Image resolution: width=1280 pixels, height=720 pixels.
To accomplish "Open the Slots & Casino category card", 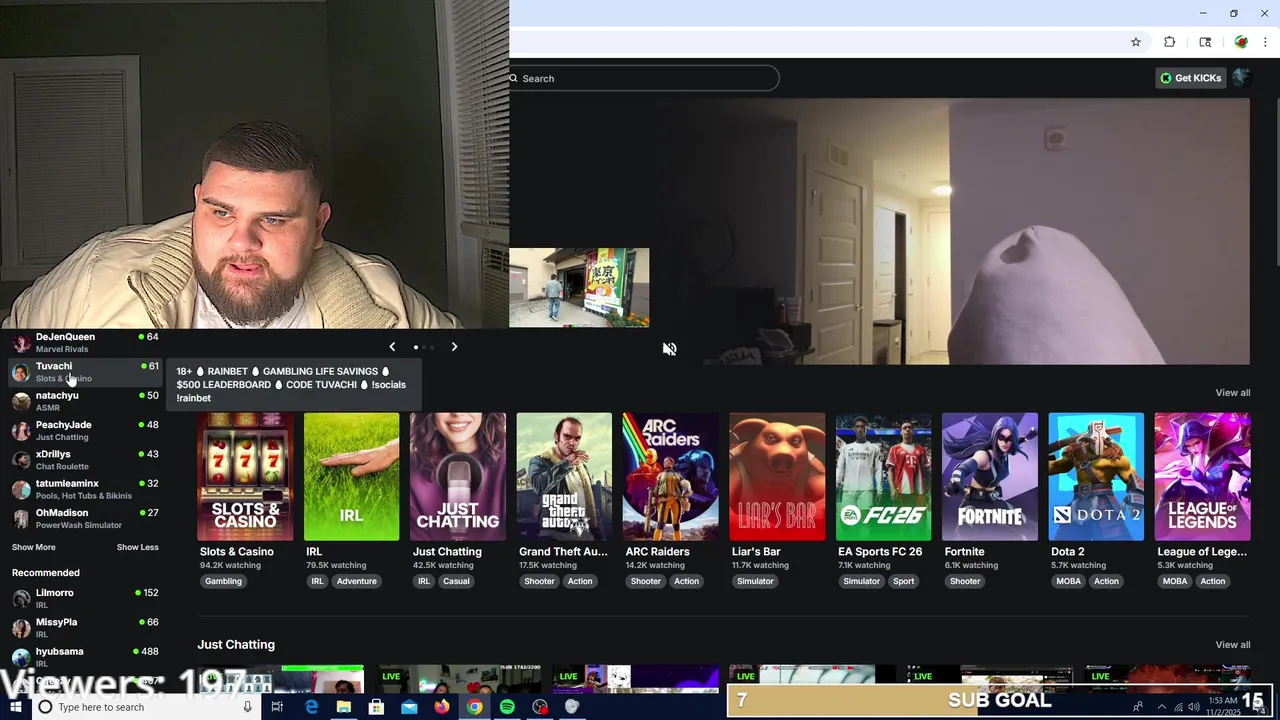I will [x=245, y=477].
